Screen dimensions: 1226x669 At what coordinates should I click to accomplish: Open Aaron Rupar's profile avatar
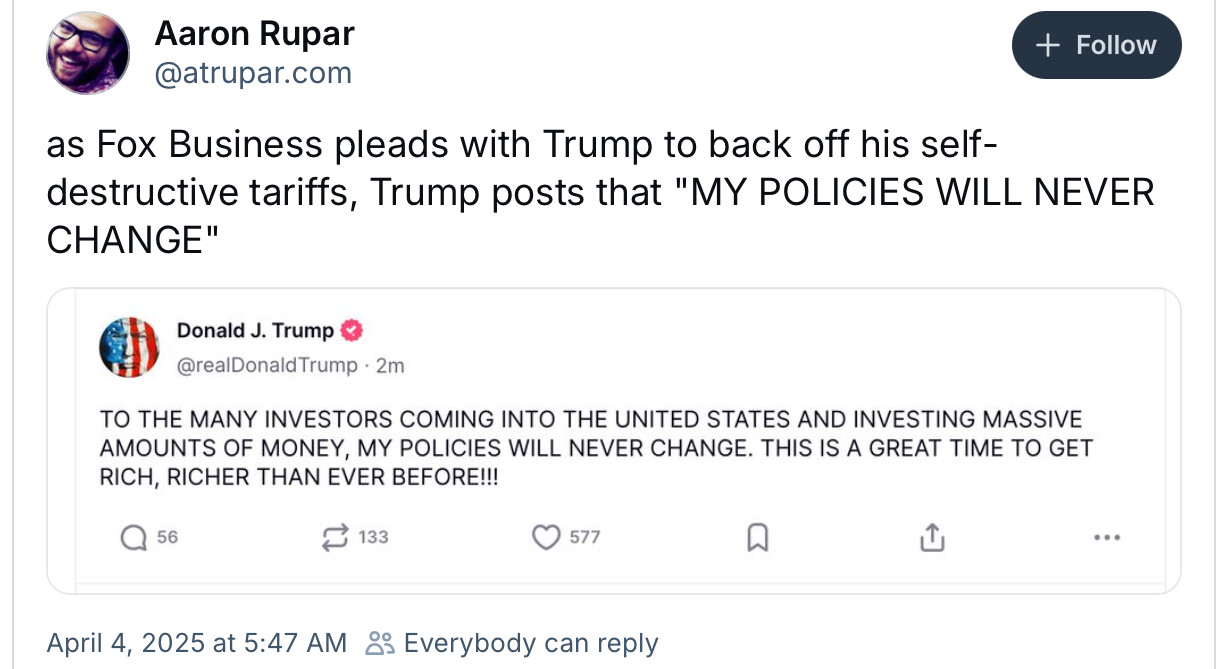[x=88, y=53]
